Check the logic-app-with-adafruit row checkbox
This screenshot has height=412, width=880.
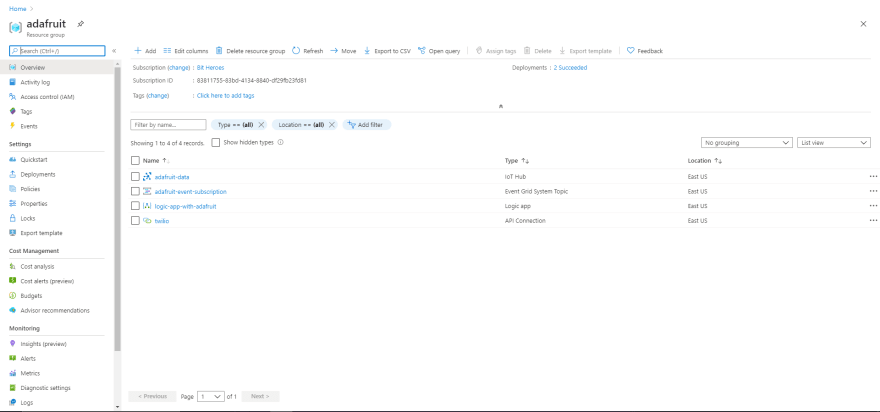point(135,206)
